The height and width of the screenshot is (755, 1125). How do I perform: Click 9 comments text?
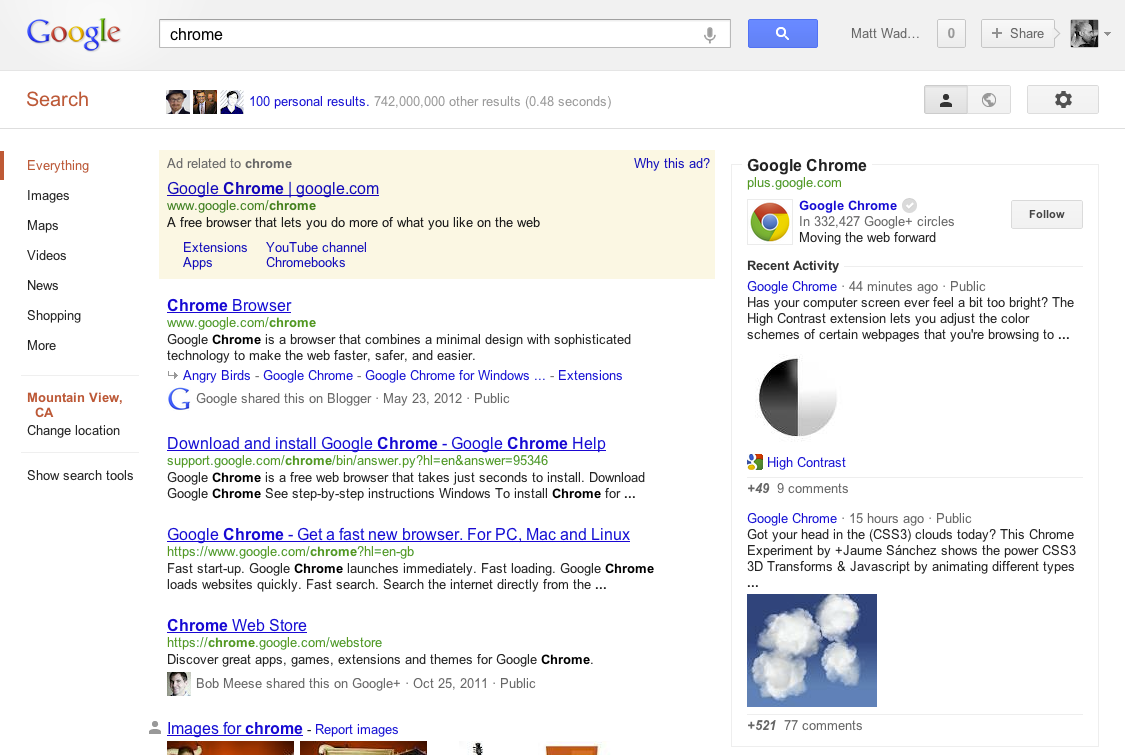[x=812, y=489]
